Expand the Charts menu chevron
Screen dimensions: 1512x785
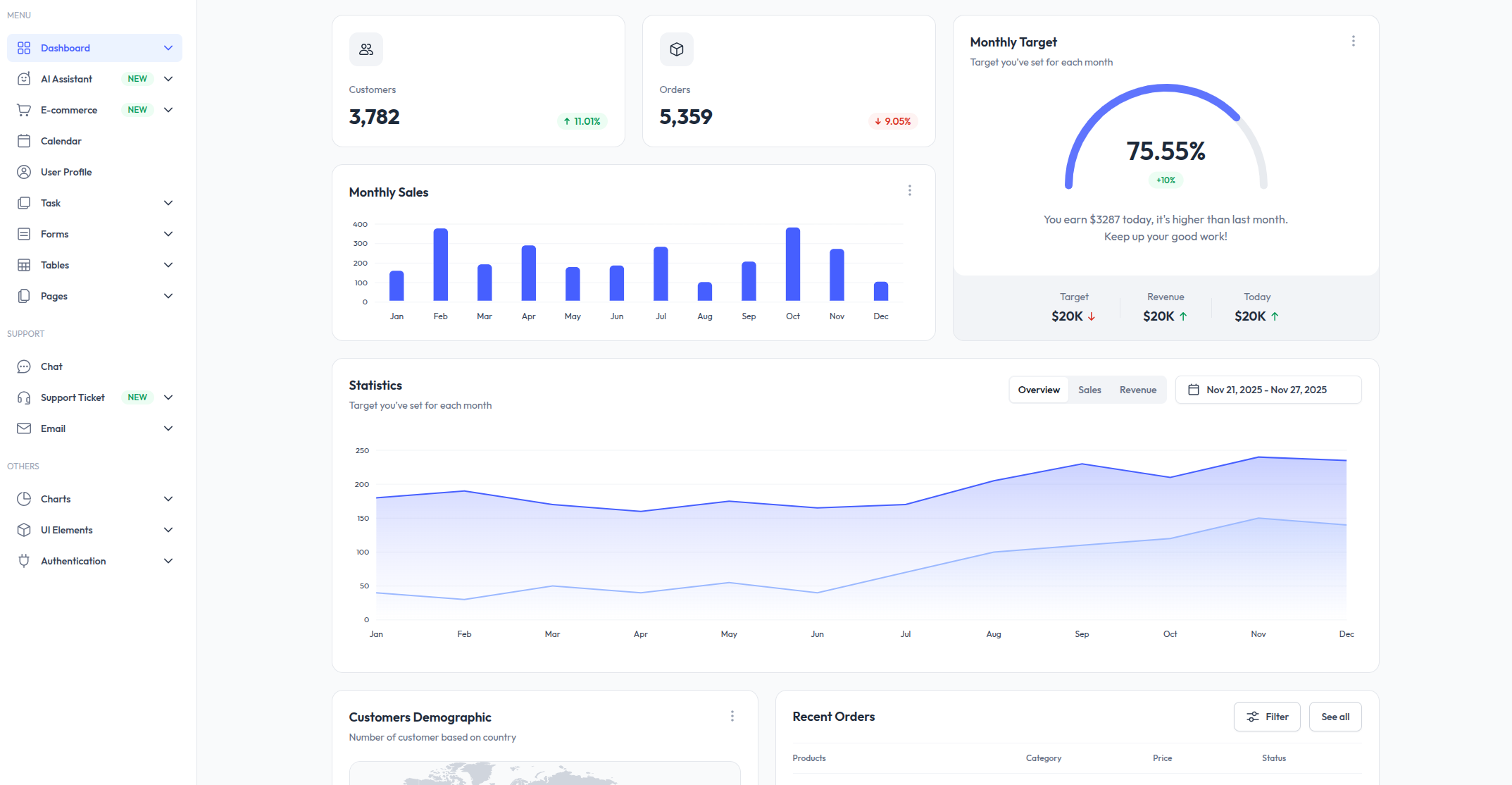(x=168, y=499)
